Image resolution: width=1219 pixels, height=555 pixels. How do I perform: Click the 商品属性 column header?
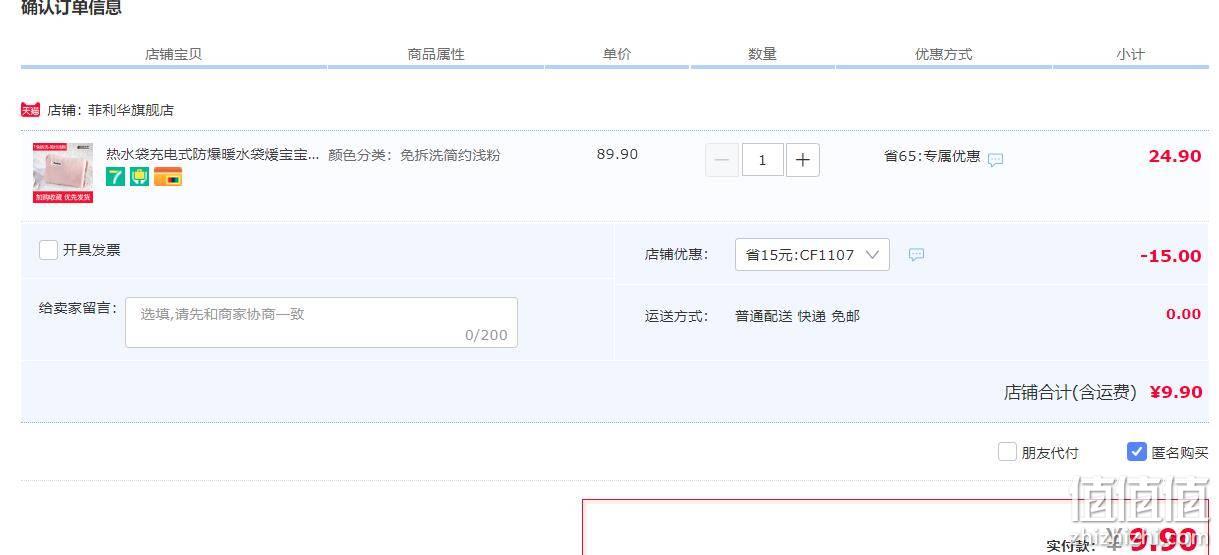coord(436,54)
